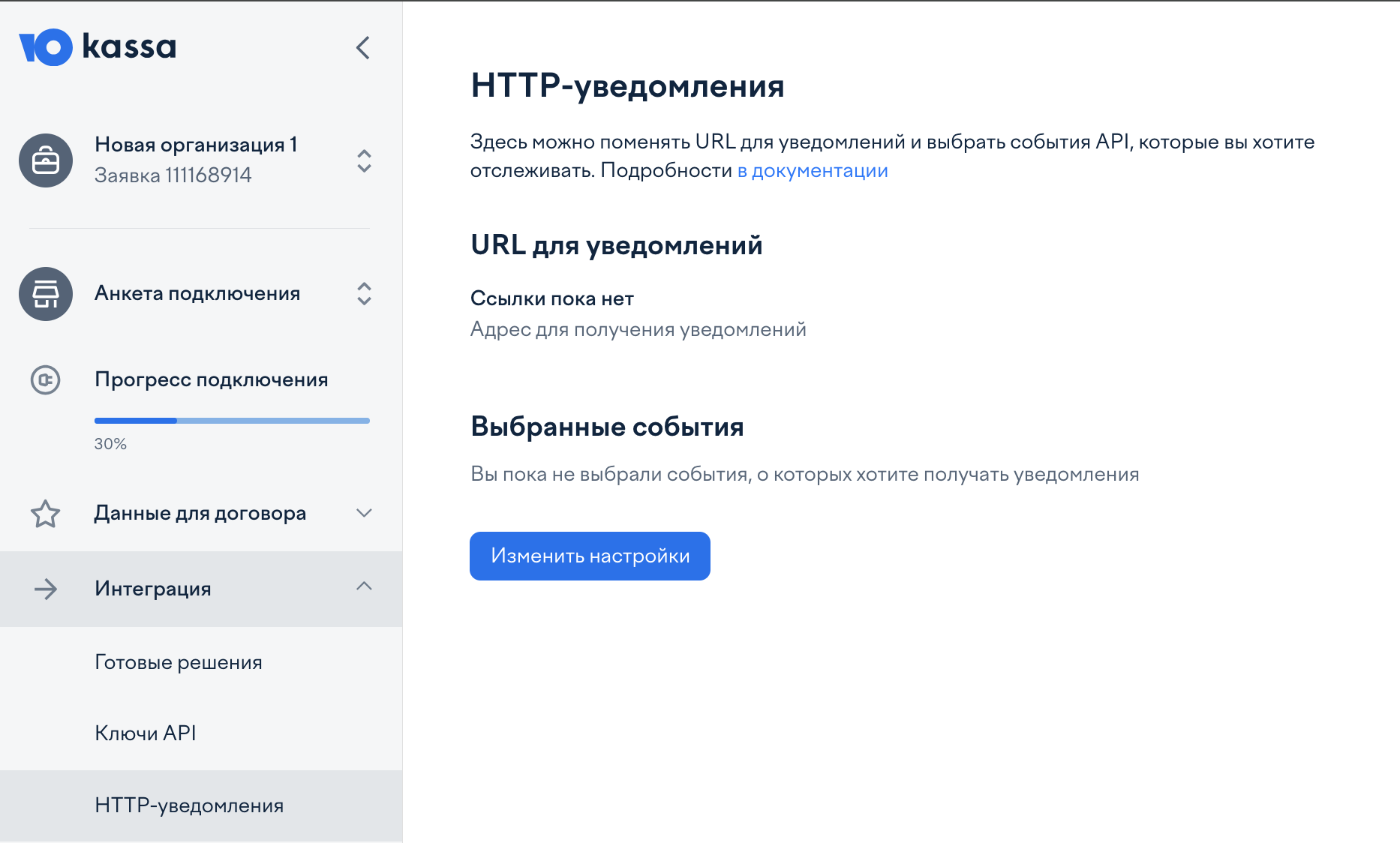This screenshot has width=1400, height=843.
Task: Click the star icon beside Данные для договора
Action: coord(45,514)
